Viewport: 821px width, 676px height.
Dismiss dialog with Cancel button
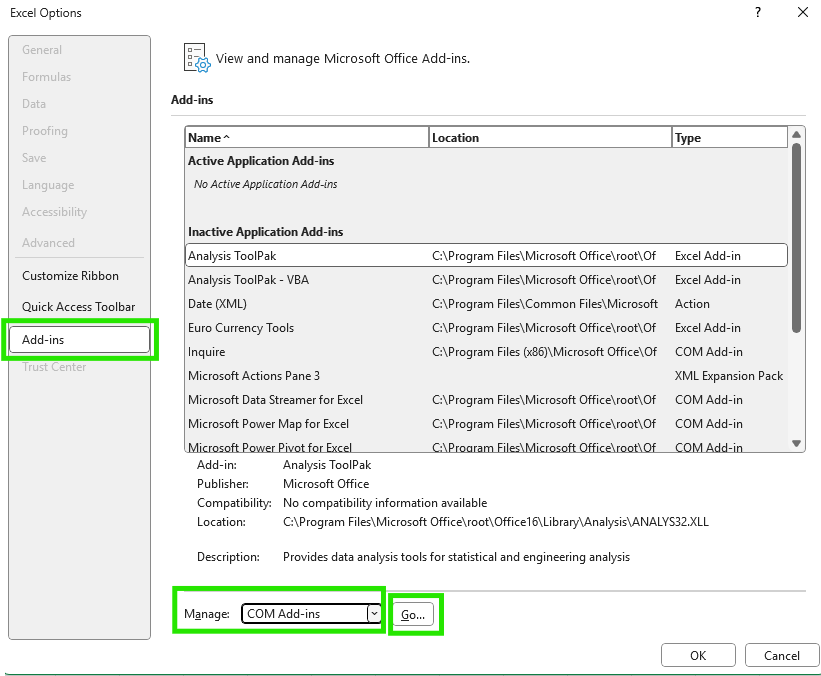pos(782,656)
